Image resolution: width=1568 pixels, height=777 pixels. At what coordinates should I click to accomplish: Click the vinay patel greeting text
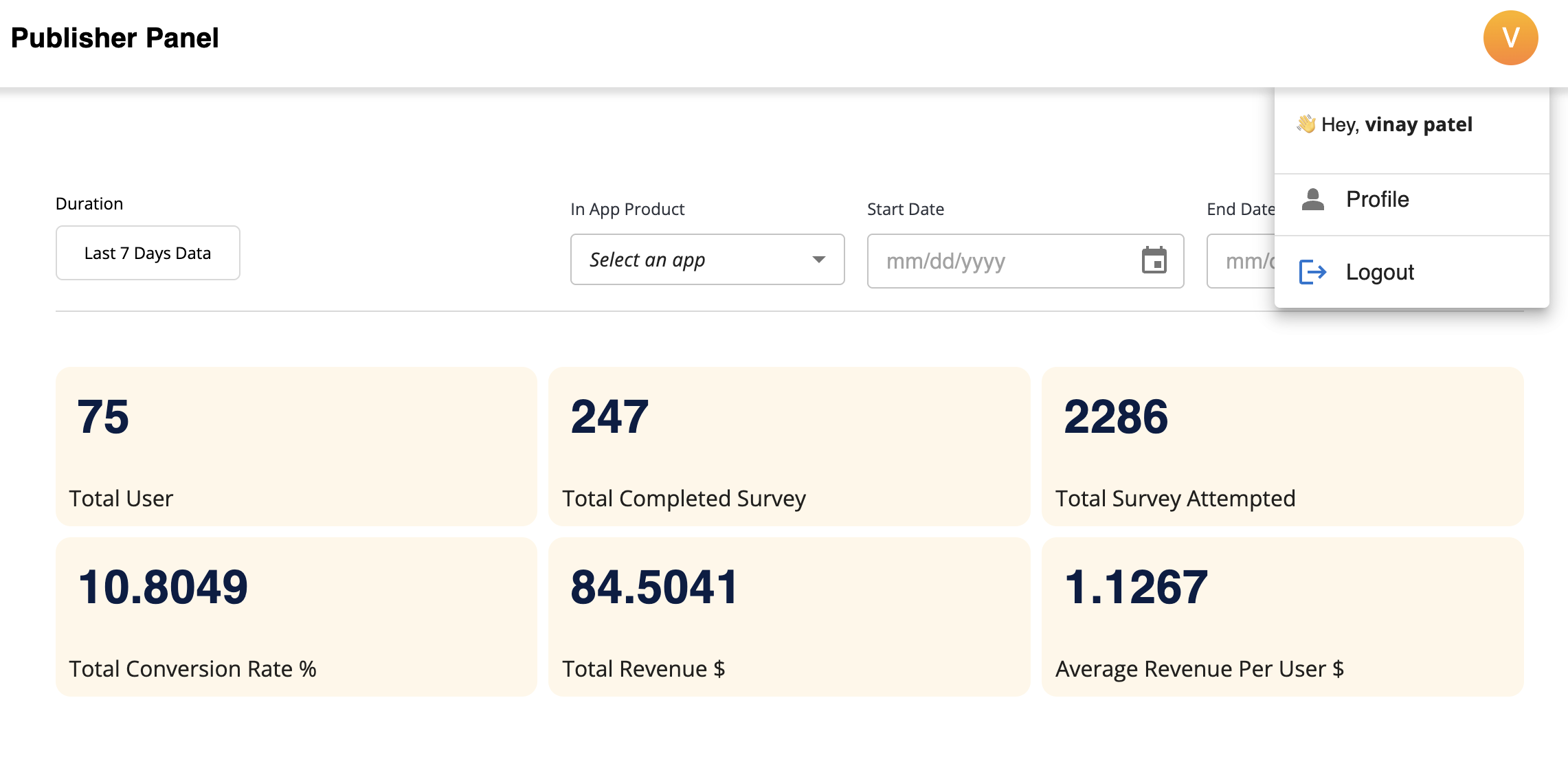pyautogui.click(x=1418, y=124)
